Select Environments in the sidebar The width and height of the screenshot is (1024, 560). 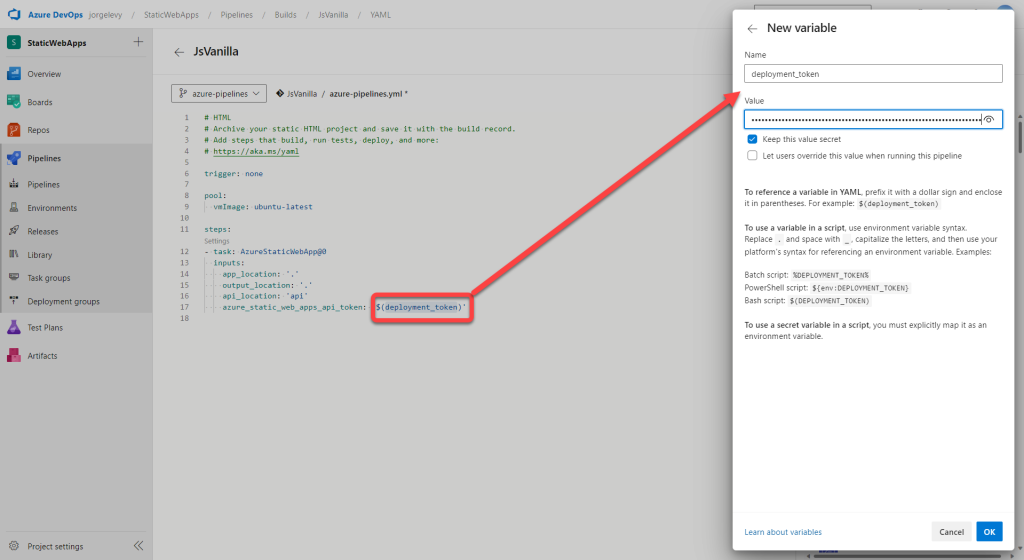52,208
